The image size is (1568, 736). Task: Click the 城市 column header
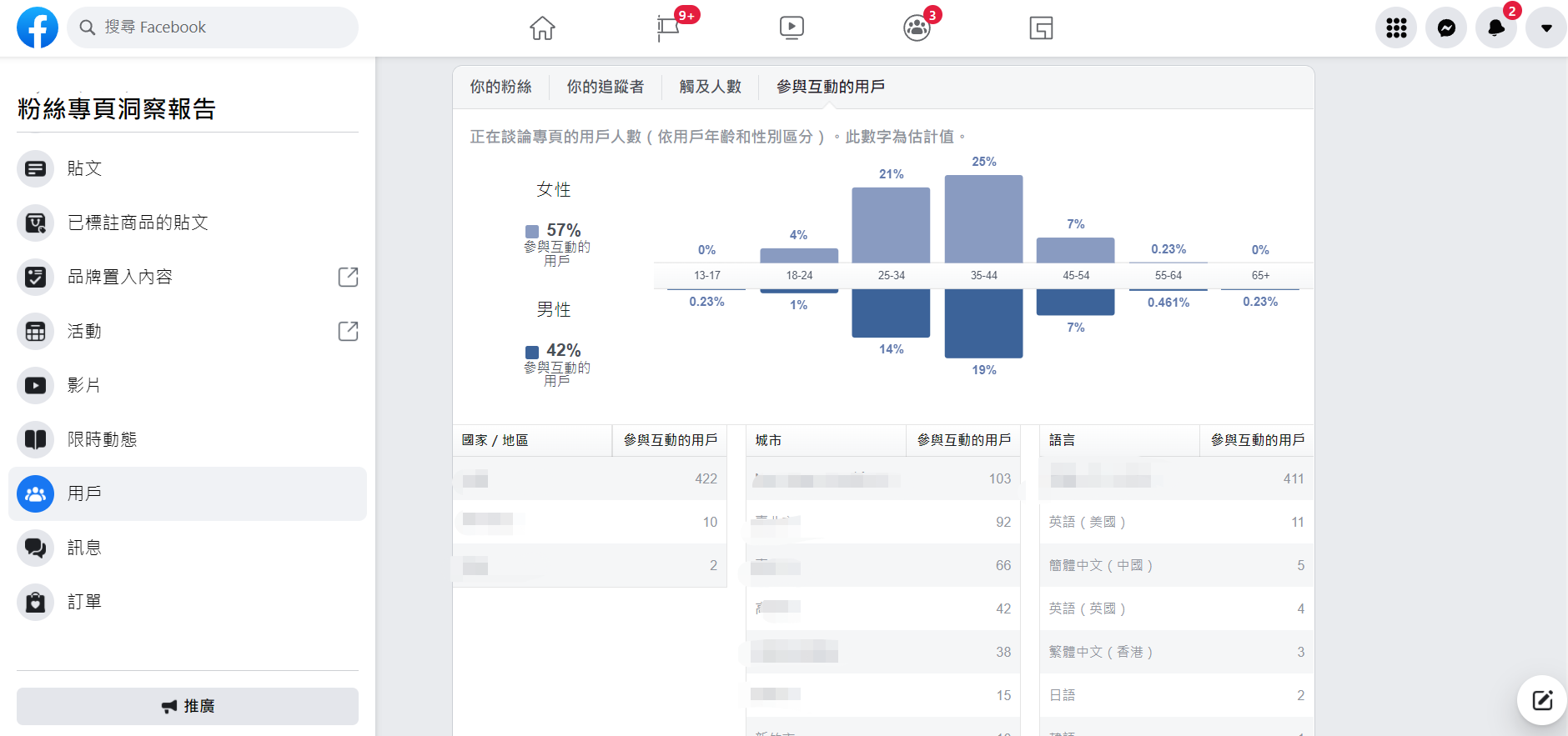coord(826,440)
